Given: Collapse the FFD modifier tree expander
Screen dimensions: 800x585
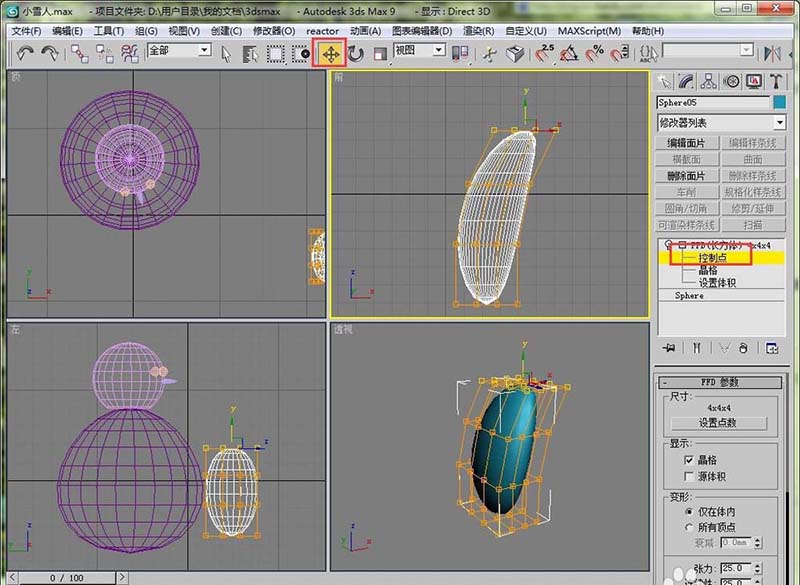Looking at the screenshot, I should pyautogui.click(x=682, y=245).
